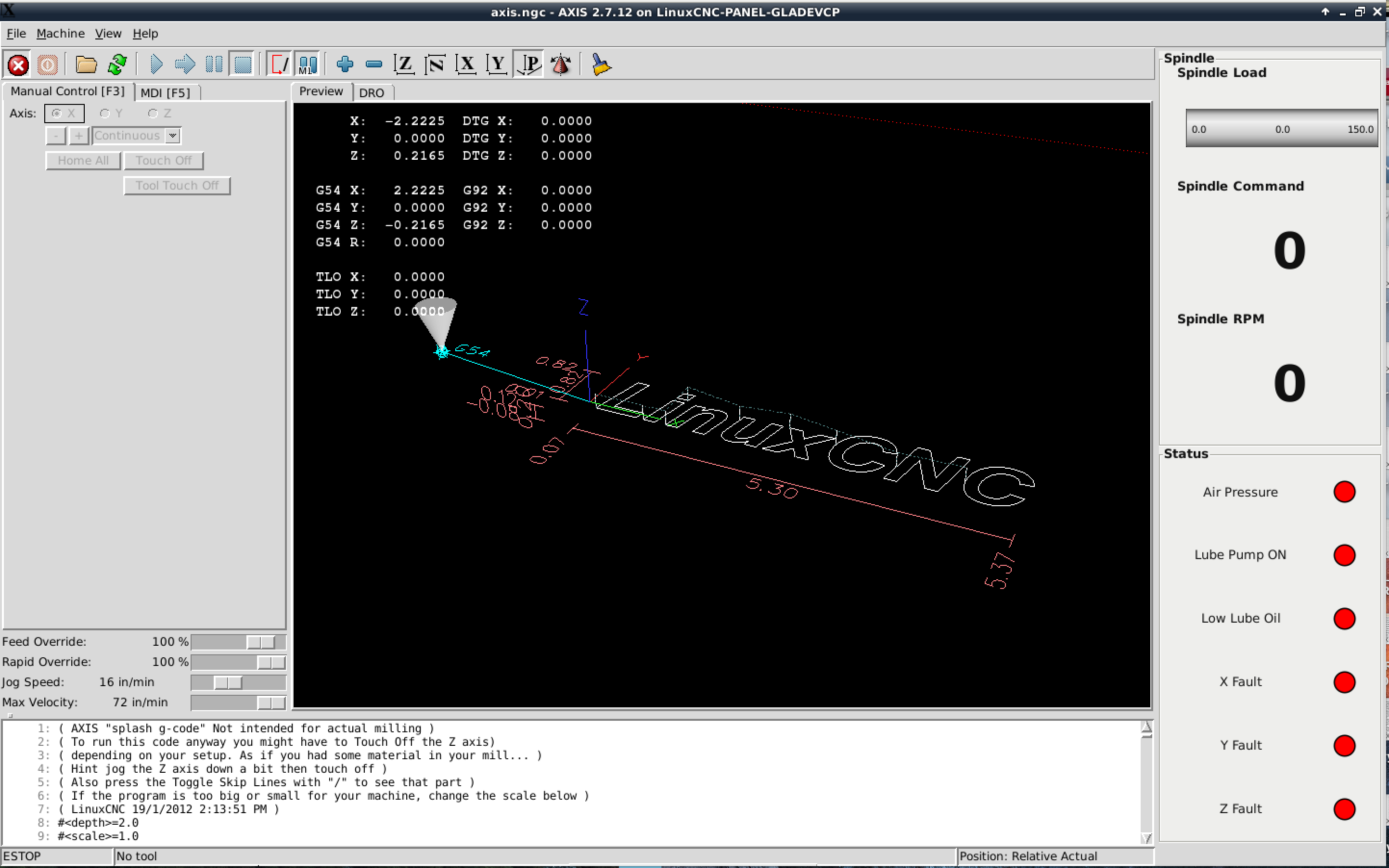This screenshot has height=868, width=1389.
Task: Toggle the Machine Power button
Action: click(48, 65)
